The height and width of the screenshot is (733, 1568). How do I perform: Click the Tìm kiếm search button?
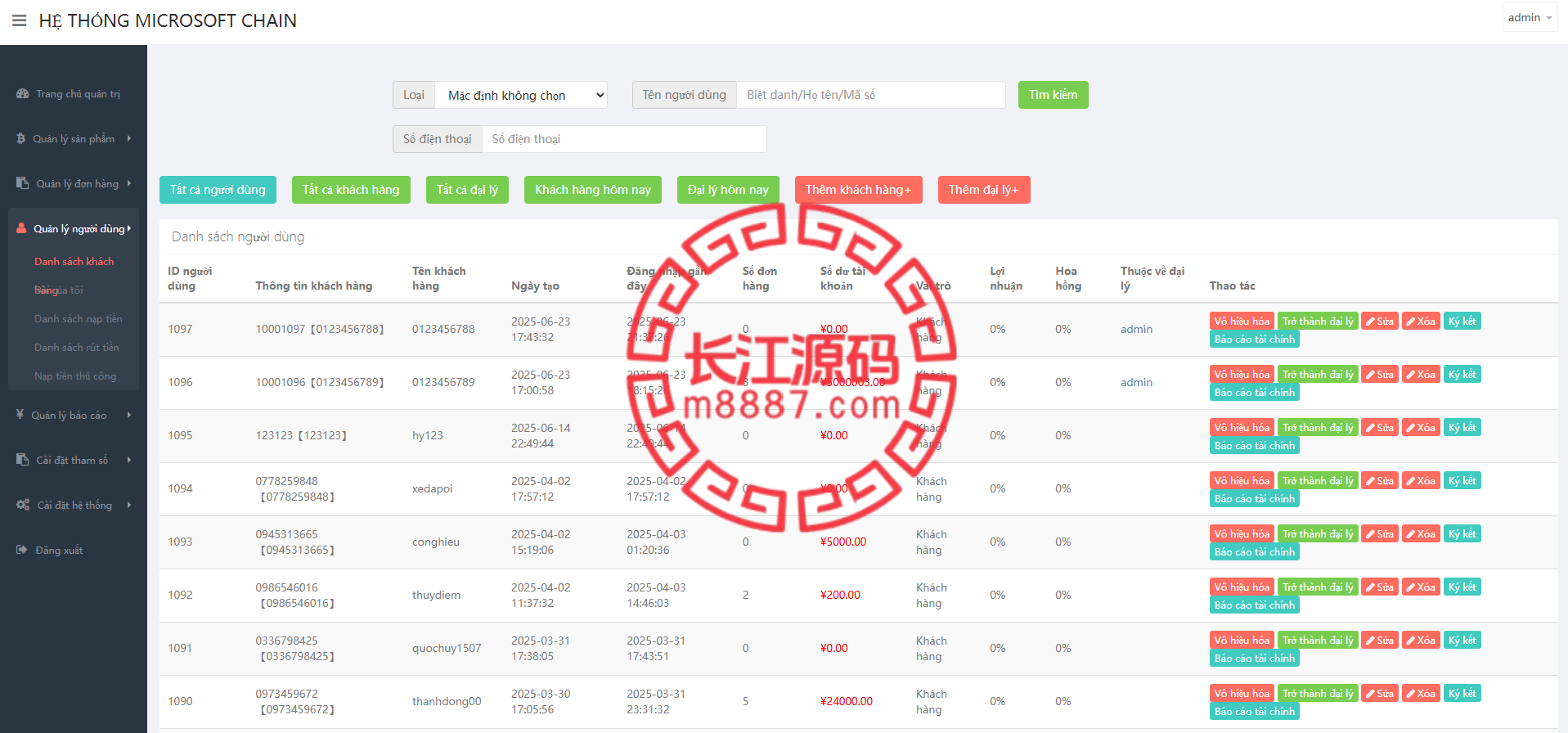[x=1054, y=95]
